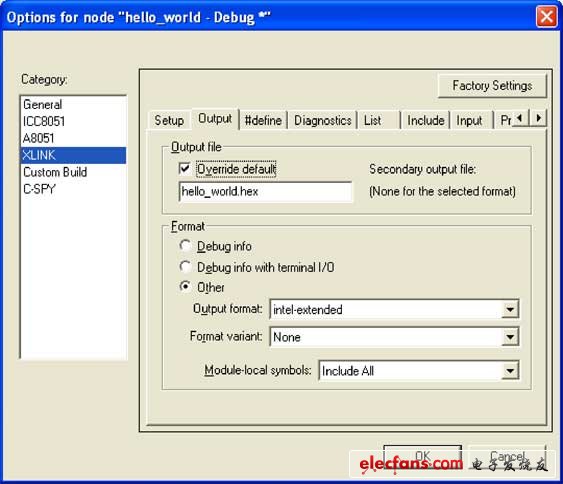Screen dimensions: 563x484
Task: Expand the Format variant dropdown
Action: (510, 336)
